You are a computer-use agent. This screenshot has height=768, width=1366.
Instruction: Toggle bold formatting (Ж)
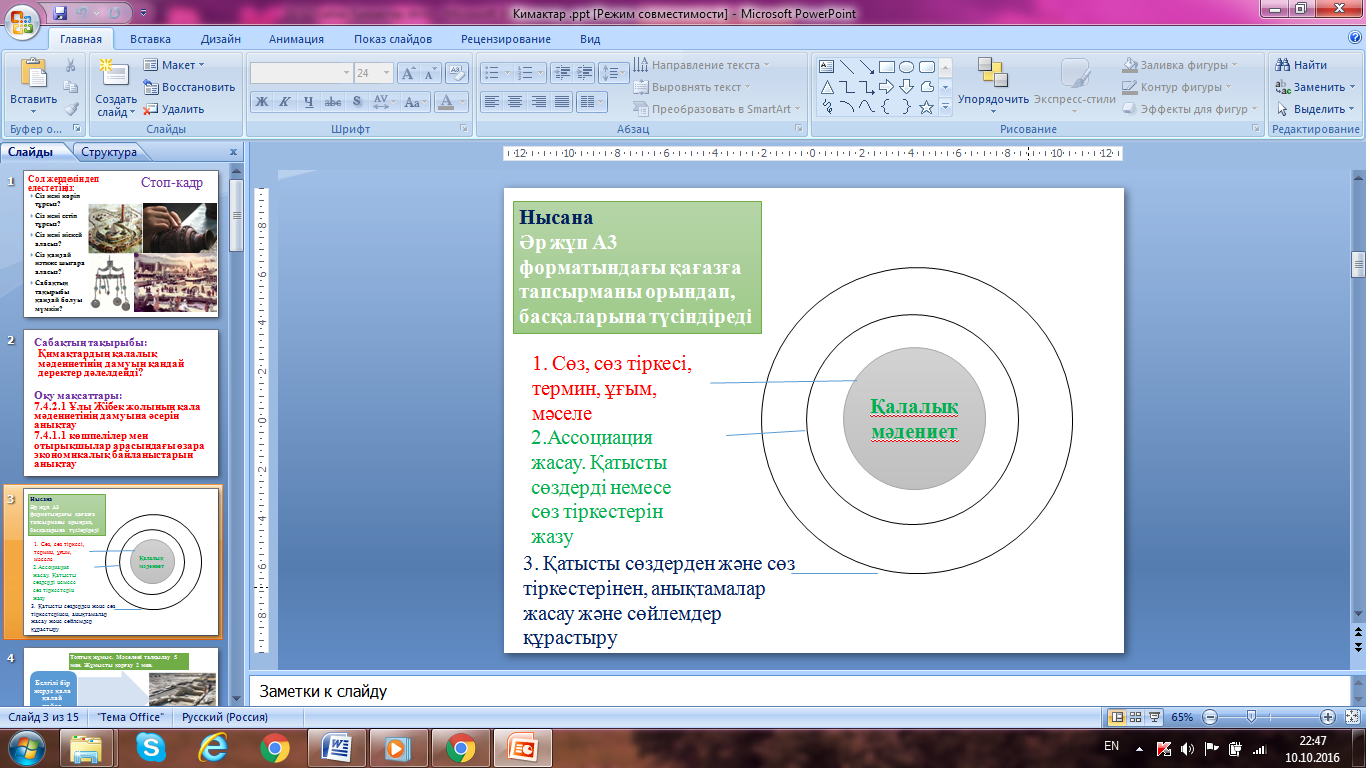pos(262,102)
